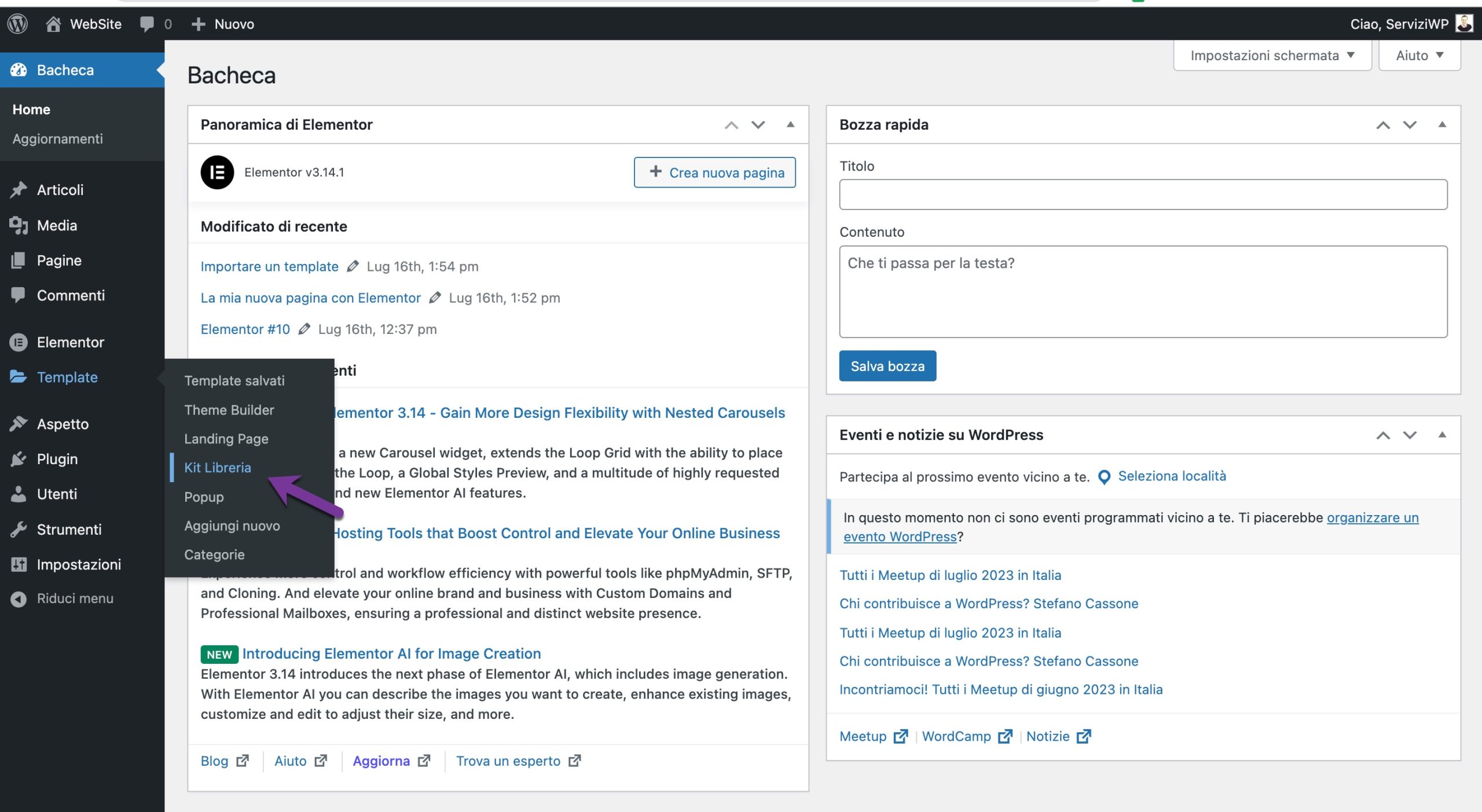Open Media from sidebar icon
The height and width of the screenshot is (812, 1482).
[19, 226]
